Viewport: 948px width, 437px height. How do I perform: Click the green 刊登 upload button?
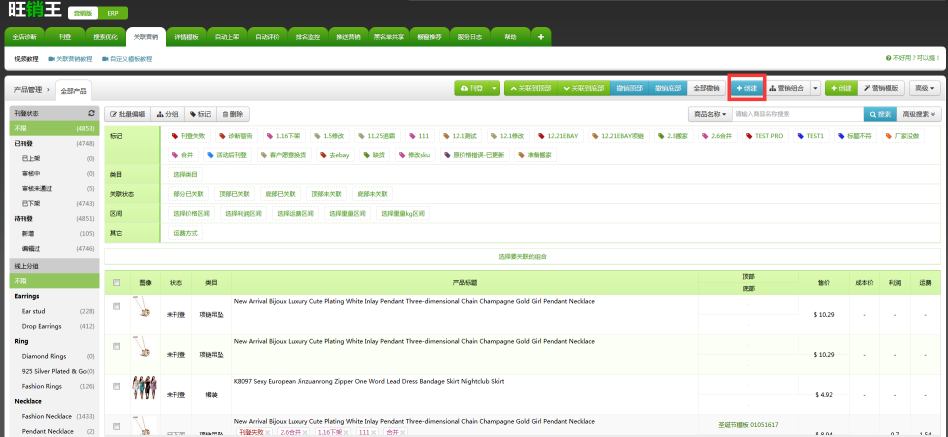point(472,88)
